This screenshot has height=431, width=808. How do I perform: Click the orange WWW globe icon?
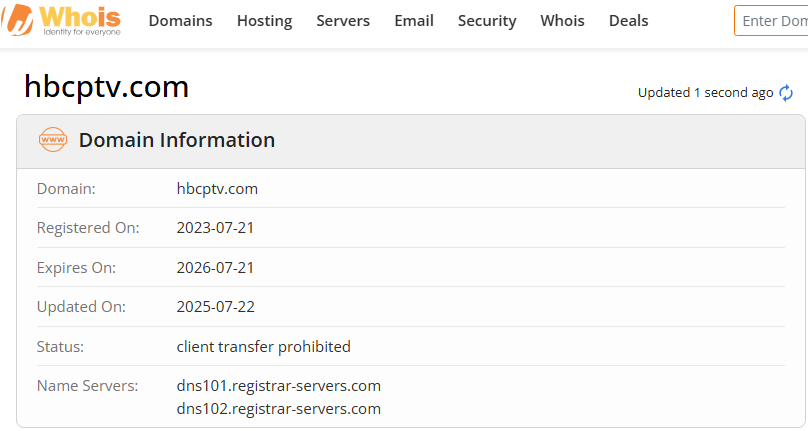click(52, 140)
